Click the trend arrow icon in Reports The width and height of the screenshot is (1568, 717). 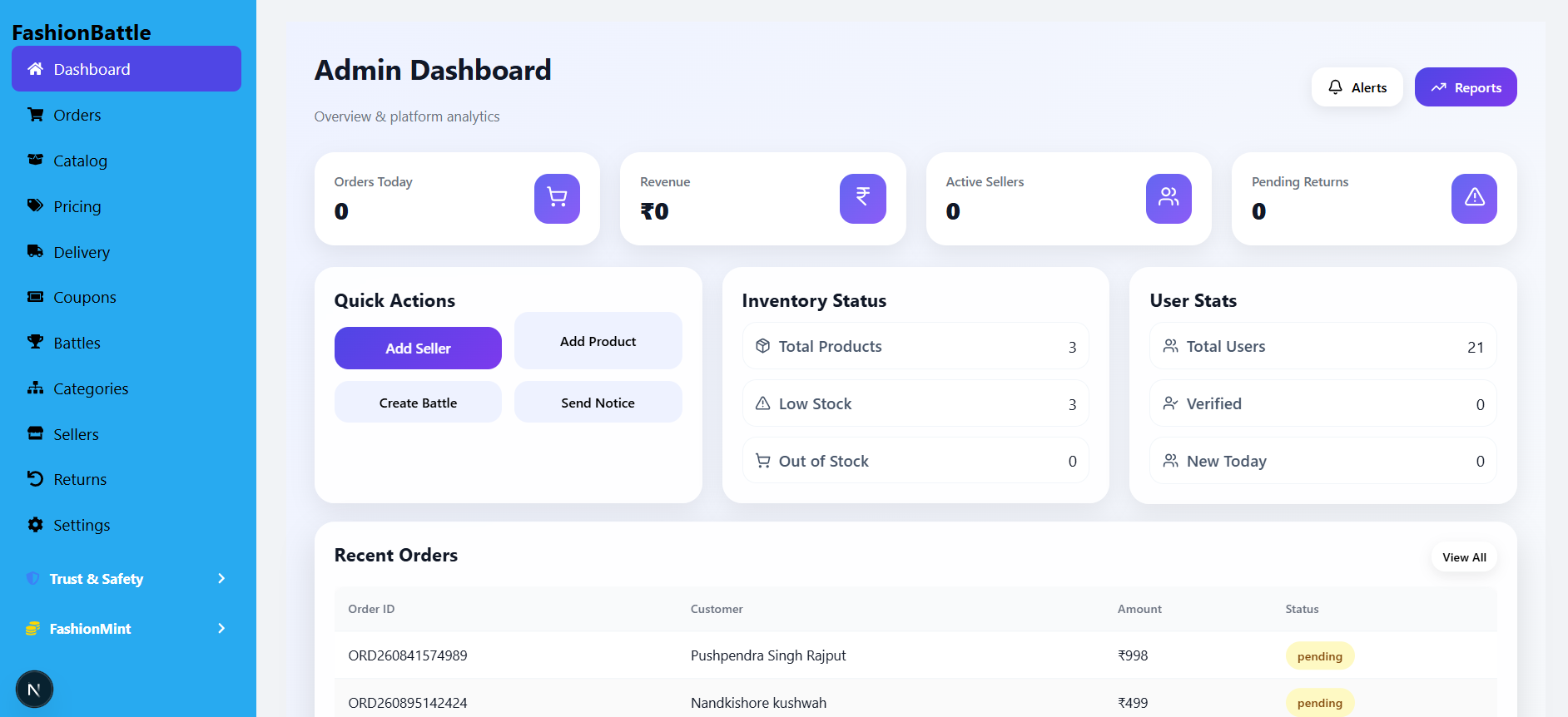pos(1438,87)
